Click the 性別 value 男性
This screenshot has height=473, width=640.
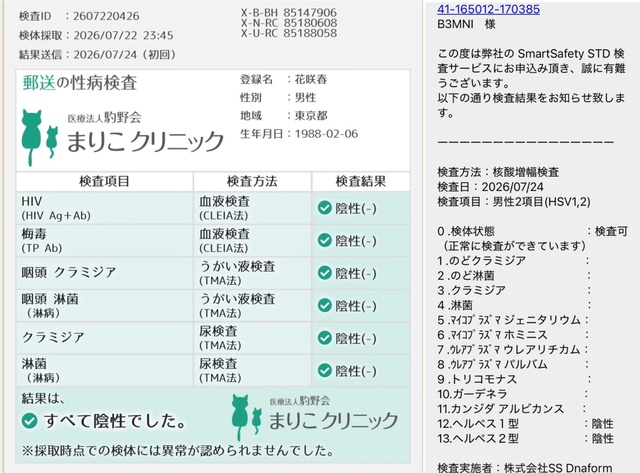click(x=305, y=98)
